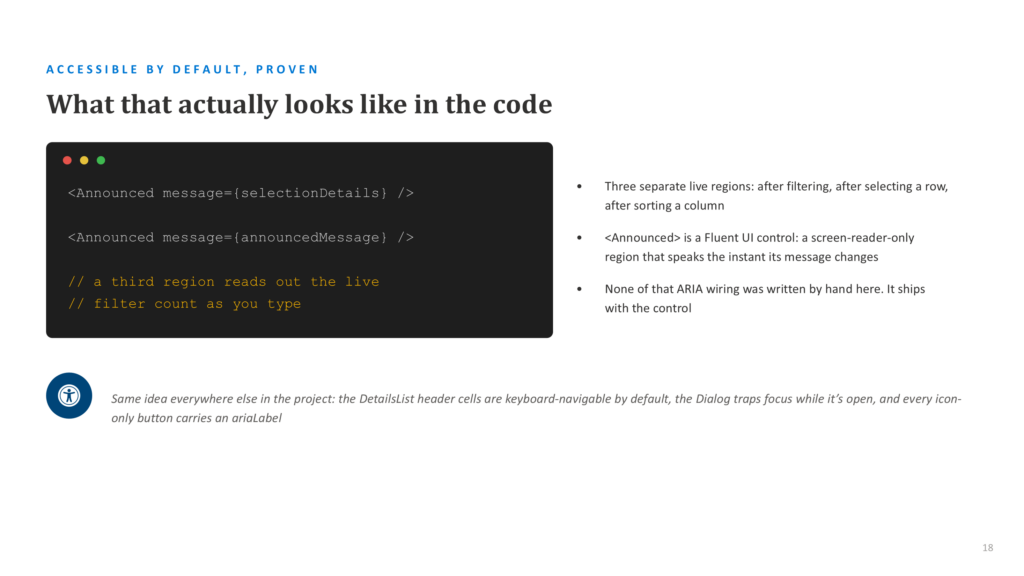Click the selectionDetails Announced code line
1024x576 pixels.
(240, 193)
